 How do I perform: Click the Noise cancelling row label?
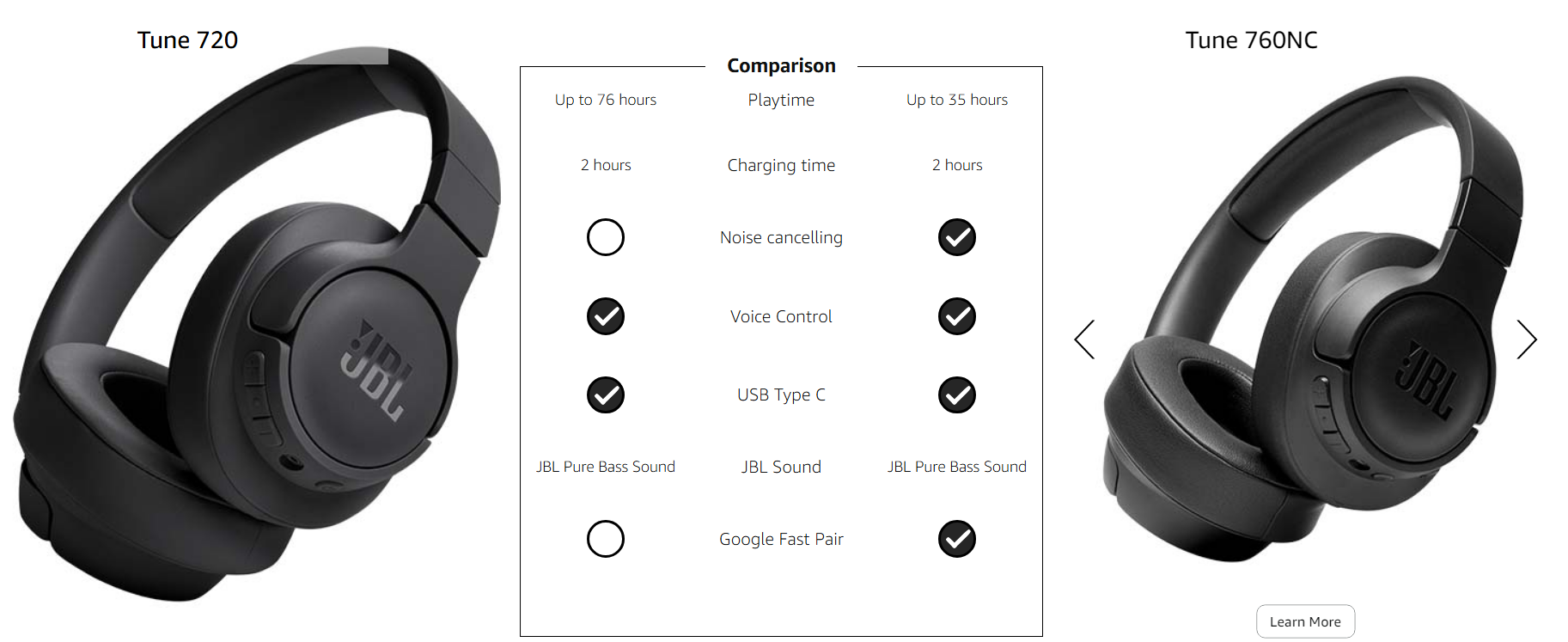[x=781, y=237]
